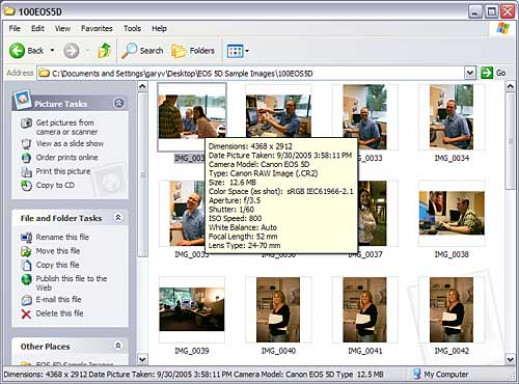Click the task pane scroll up arrow

click(142, 87)
